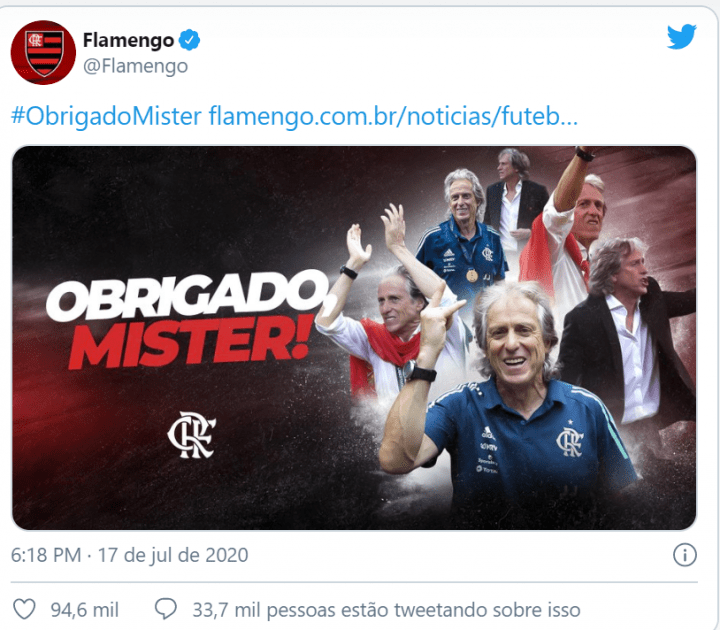Click the Flamengo display name
Image resolution: width=720 pixels, height=630 pixels.
[128, 41]
